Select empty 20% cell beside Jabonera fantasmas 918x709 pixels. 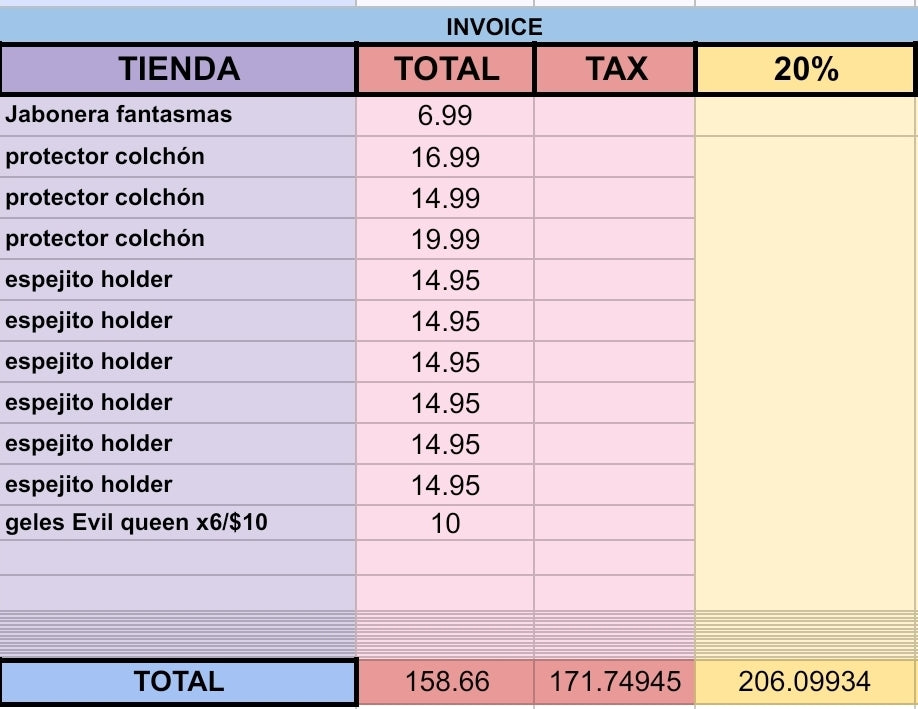coord(806,116)
